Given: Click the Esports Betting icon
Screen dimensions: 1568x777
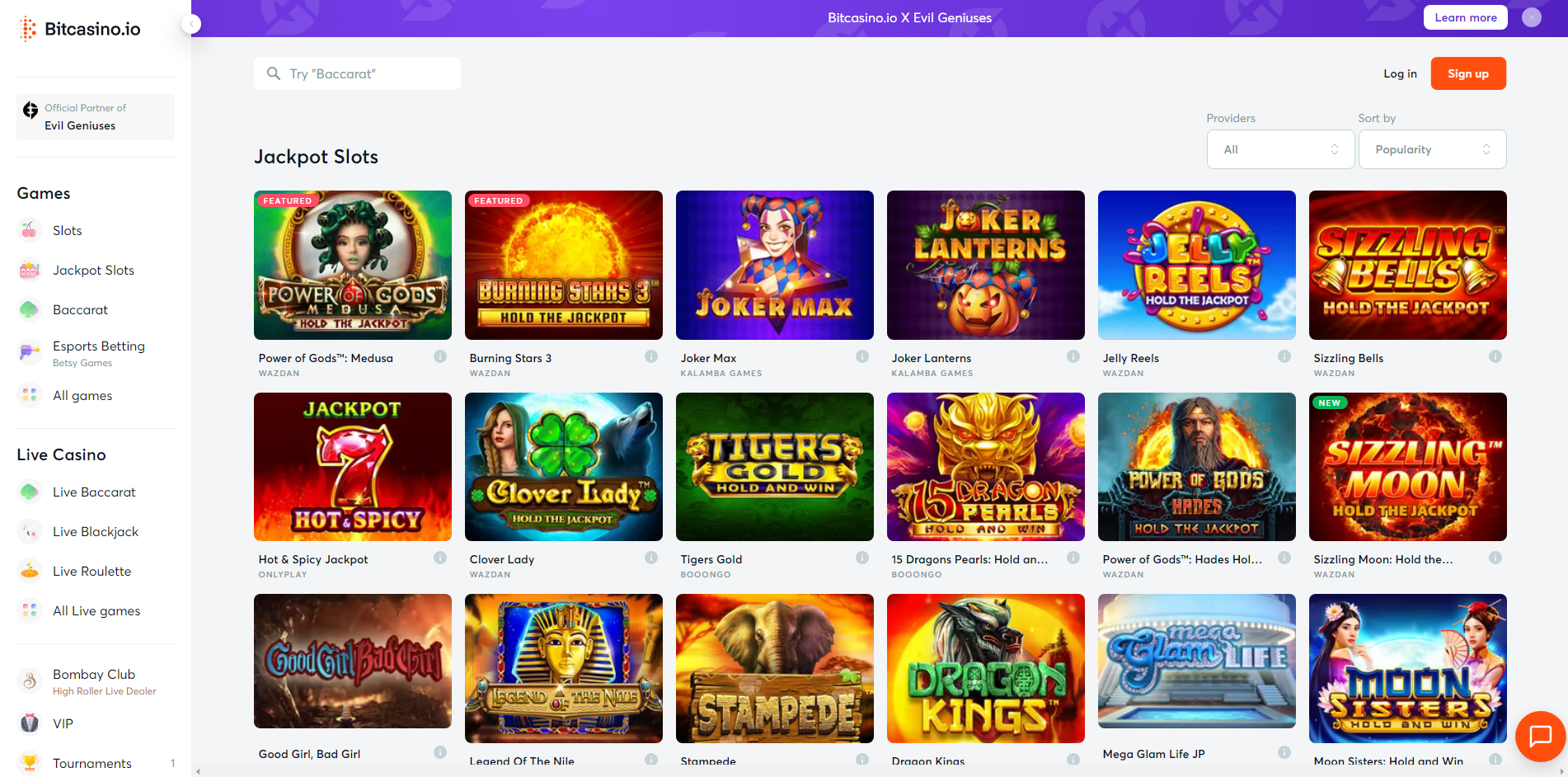Looking at the screenshot, I should tap(29, 353).
